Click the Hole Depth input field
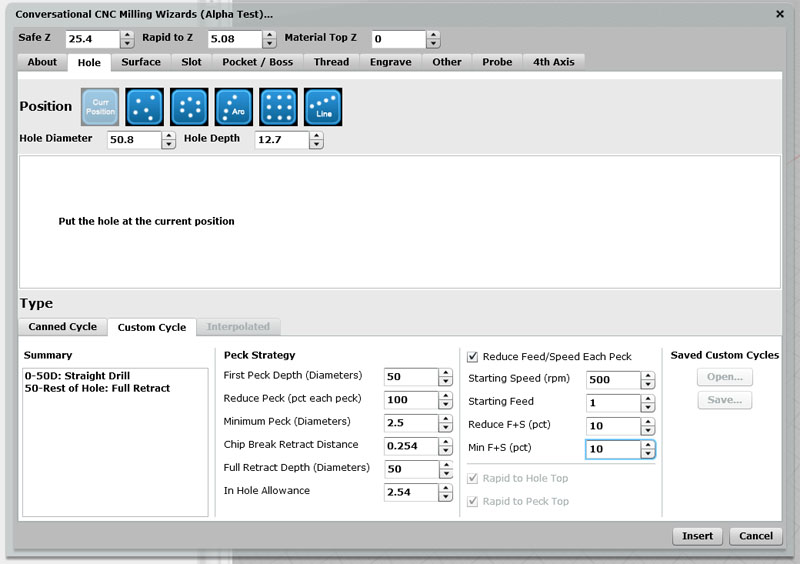 pyautogui.click(x=281, y=140)
